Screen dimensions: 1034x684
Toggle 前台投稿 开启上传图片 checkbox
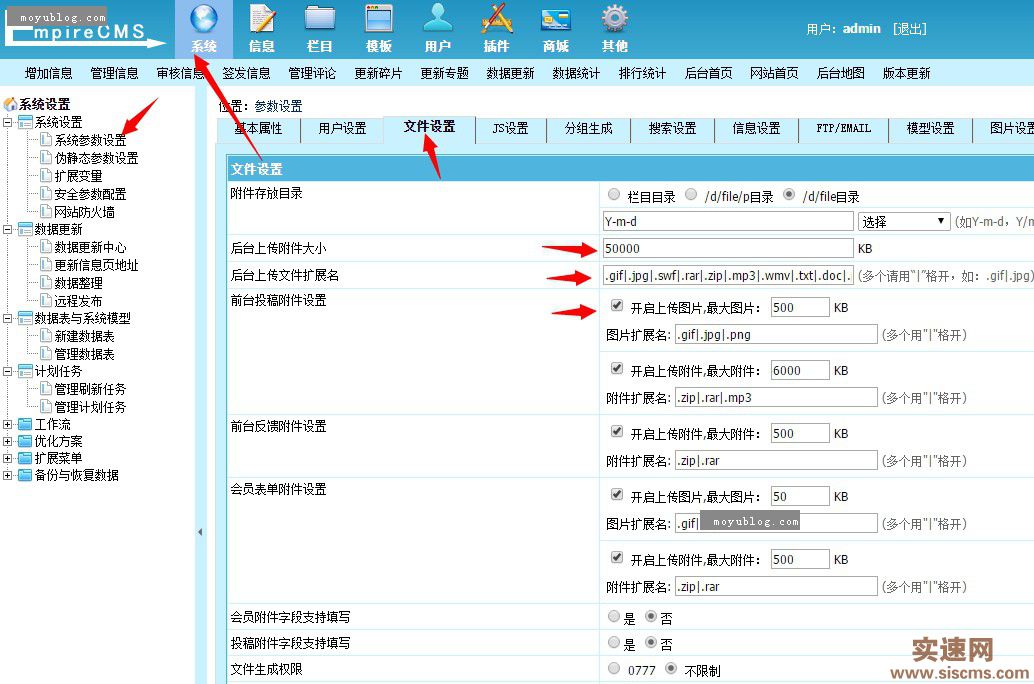(x=617, y=305)
